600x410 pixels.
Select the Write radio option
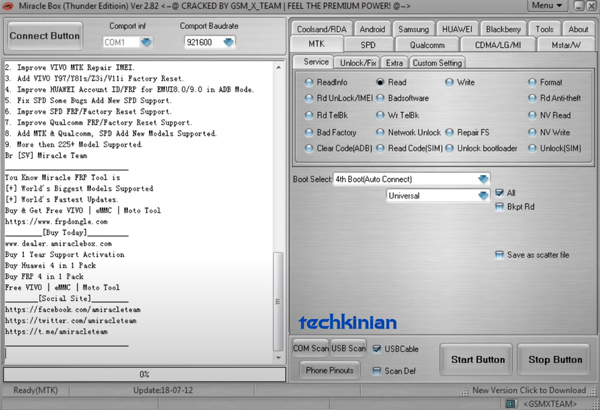(450, 82)
